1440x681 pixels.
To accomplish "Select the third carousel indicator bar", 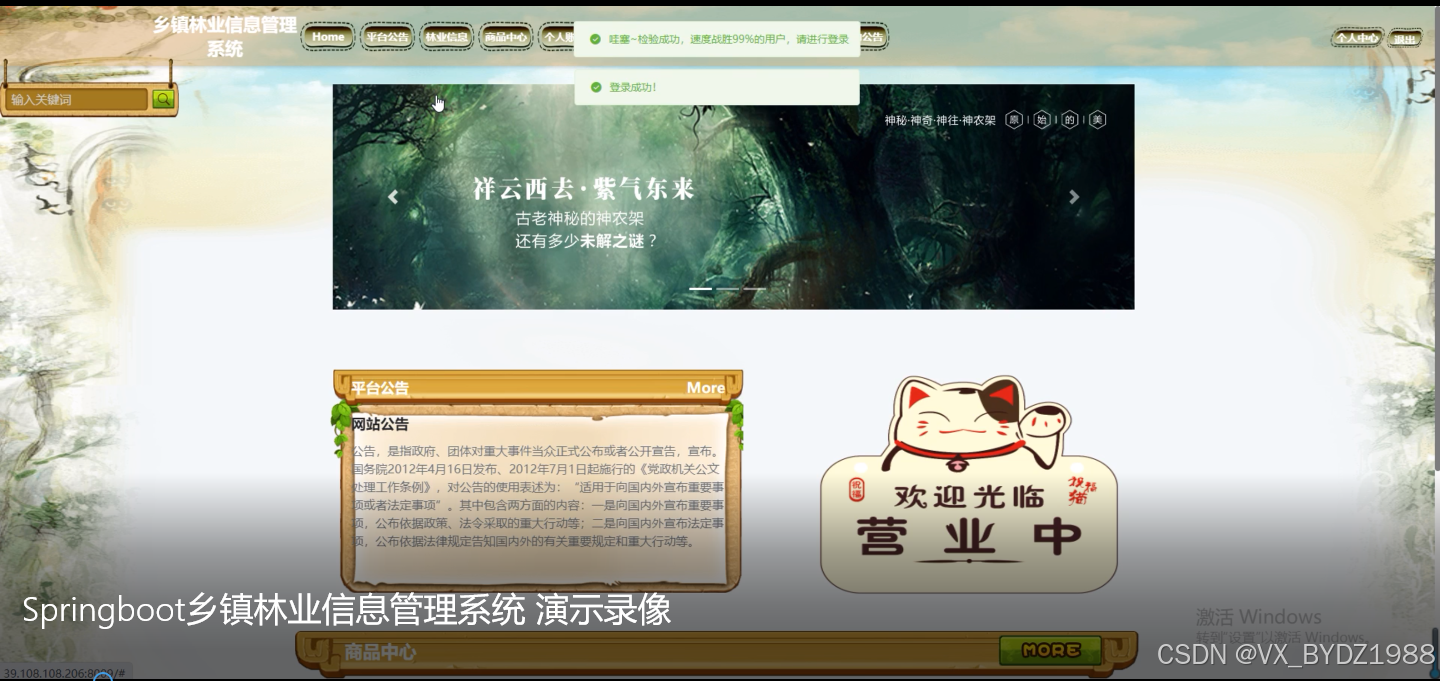I will pyautogui.click(x=754, y=289).
